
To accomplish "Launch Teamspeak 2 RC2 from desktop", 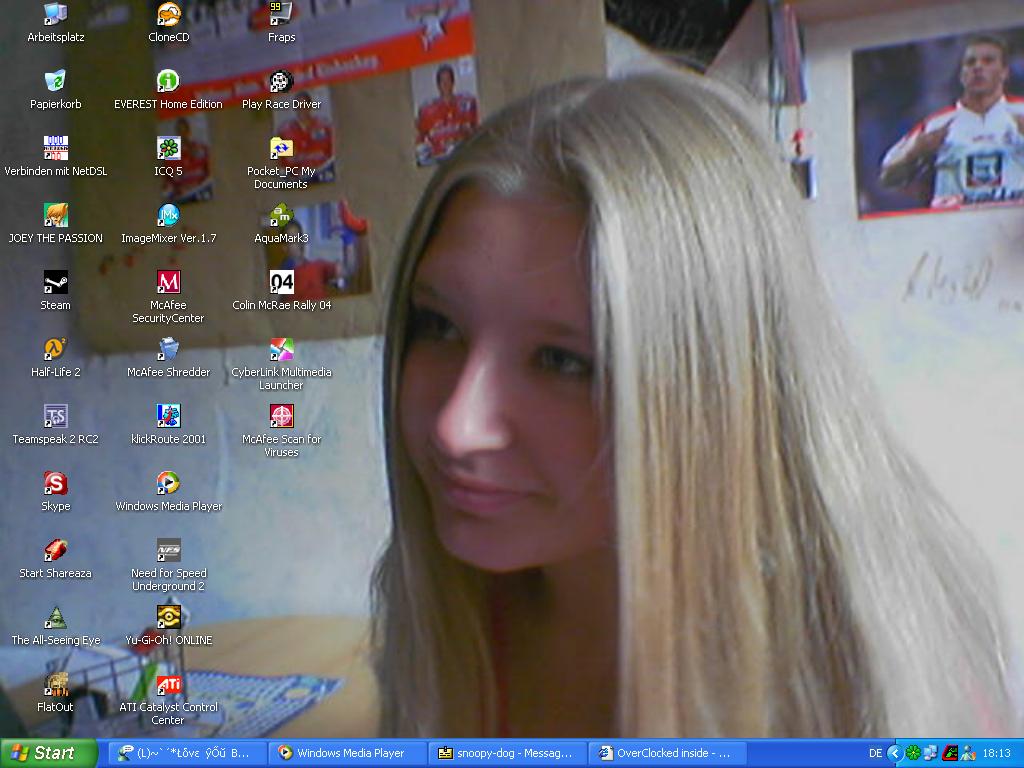I will coord(55,417).
